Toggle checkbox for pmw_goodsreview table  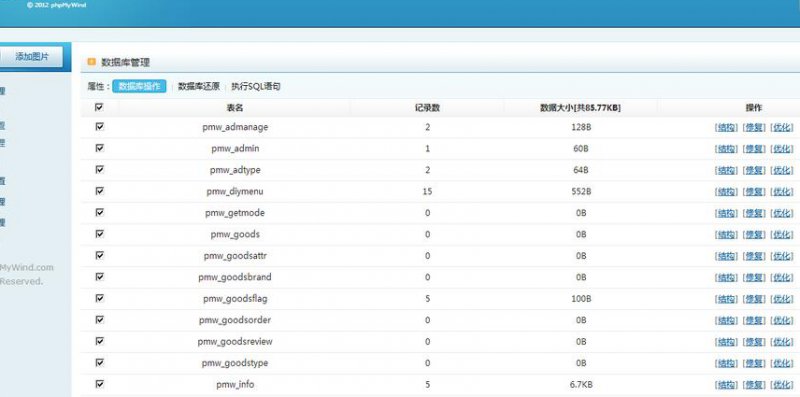pyautogui.click(x=99, y=341)
